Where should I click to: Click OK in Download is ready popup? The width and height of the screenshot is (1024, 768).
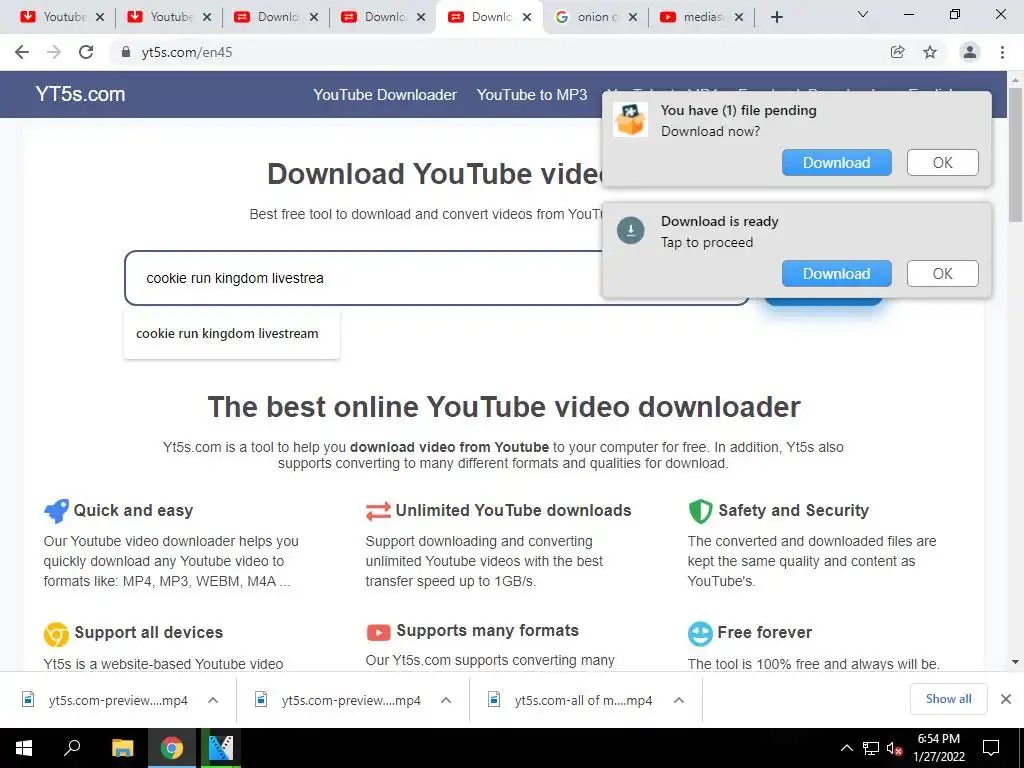point(942,274)
